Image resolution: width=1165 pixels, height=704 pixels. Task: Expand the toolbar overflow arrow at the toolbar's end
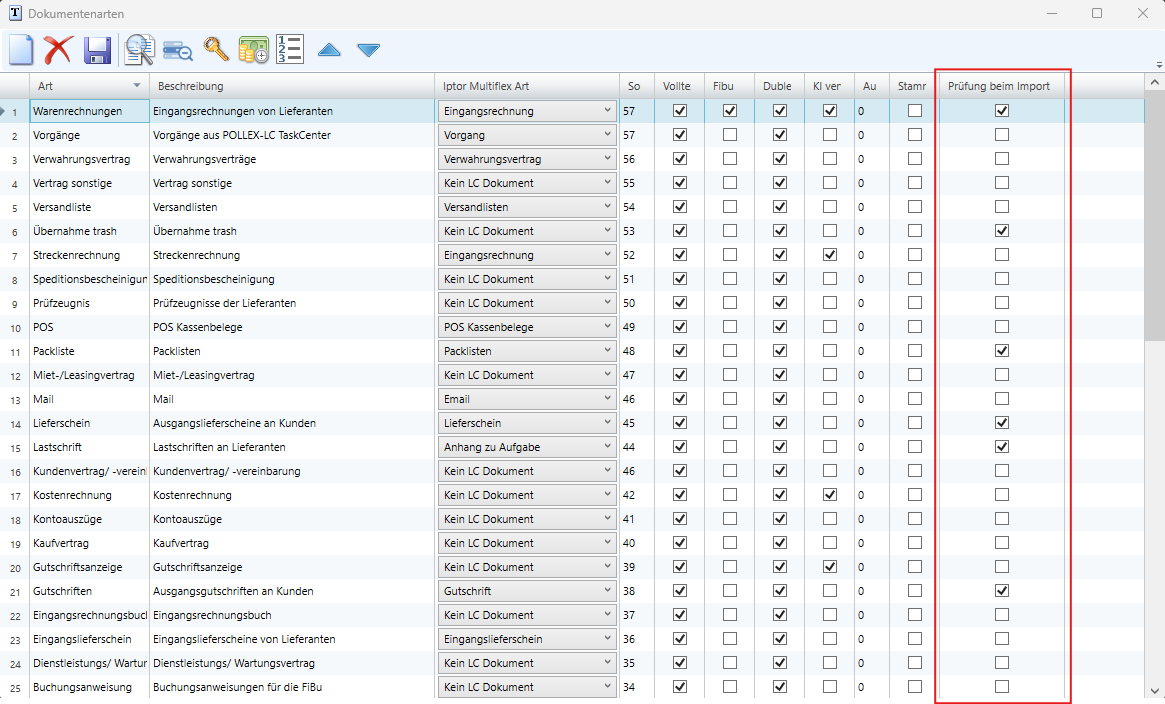(x=1159, y=65)
